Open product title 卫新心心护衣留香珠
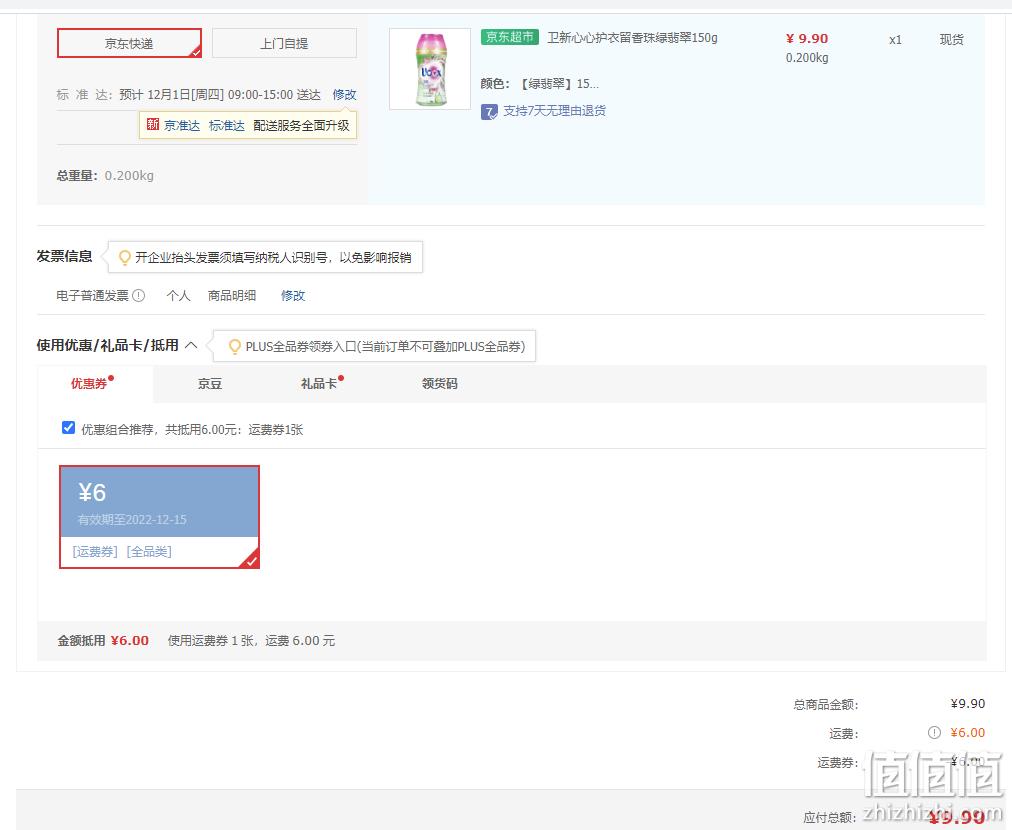This screenshot has width=1012, height=830. coord(632,38)
